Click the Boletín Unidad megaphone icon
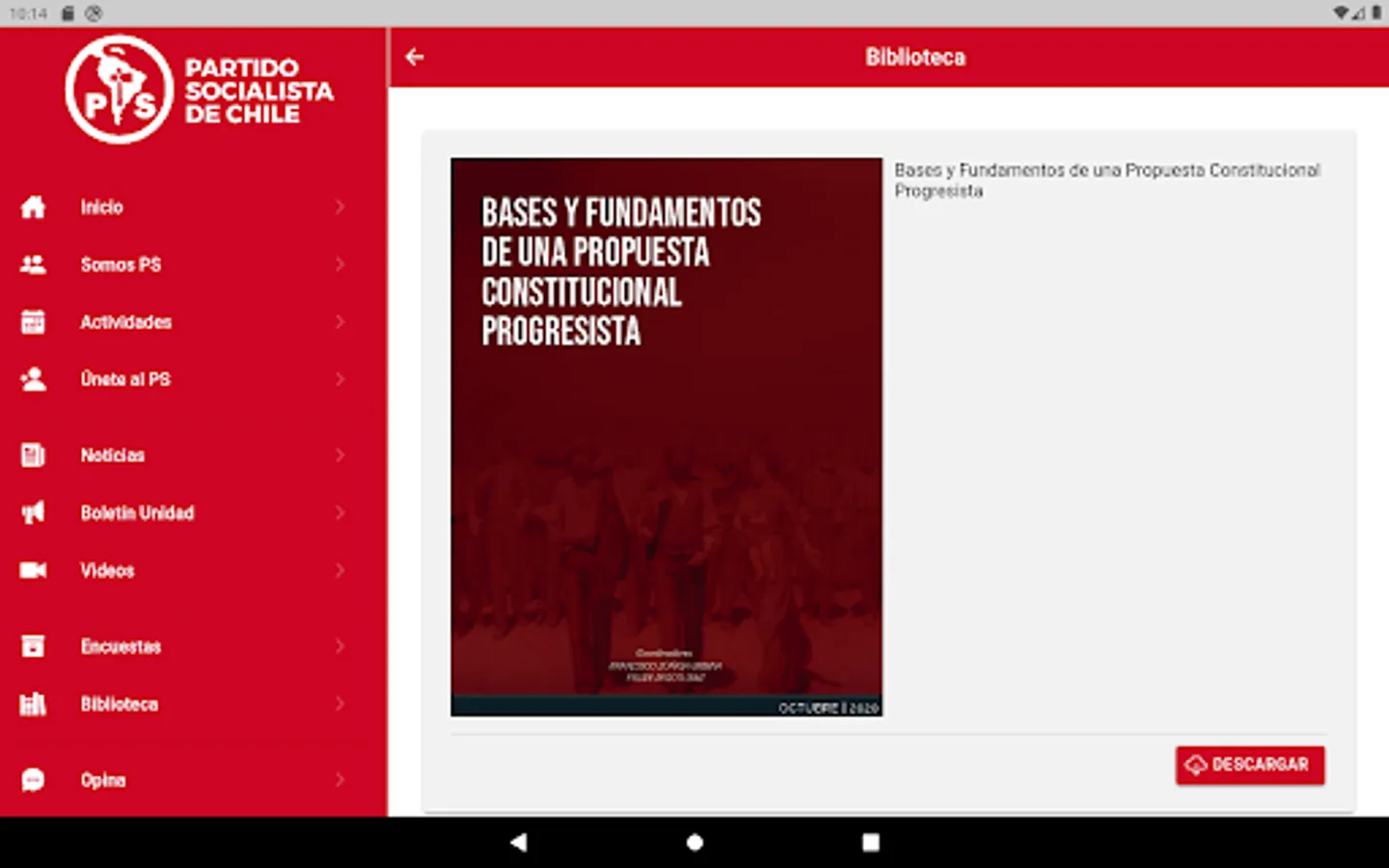Image resolution: width=1389 pixels, height=868 pixels. point(33,512)
